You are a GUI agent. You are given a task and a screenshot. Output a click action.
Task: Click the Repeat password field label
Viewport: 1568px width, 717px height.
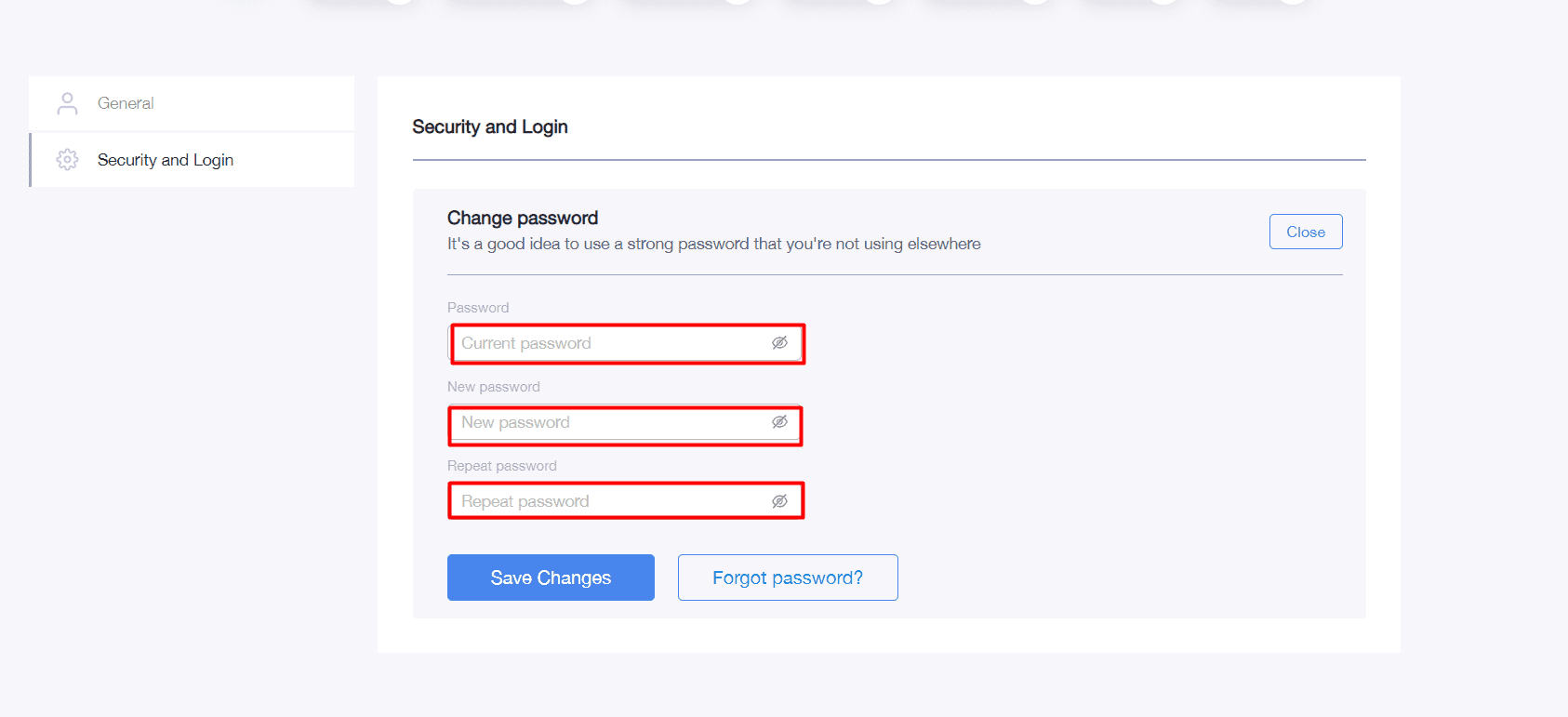point(502,466)
